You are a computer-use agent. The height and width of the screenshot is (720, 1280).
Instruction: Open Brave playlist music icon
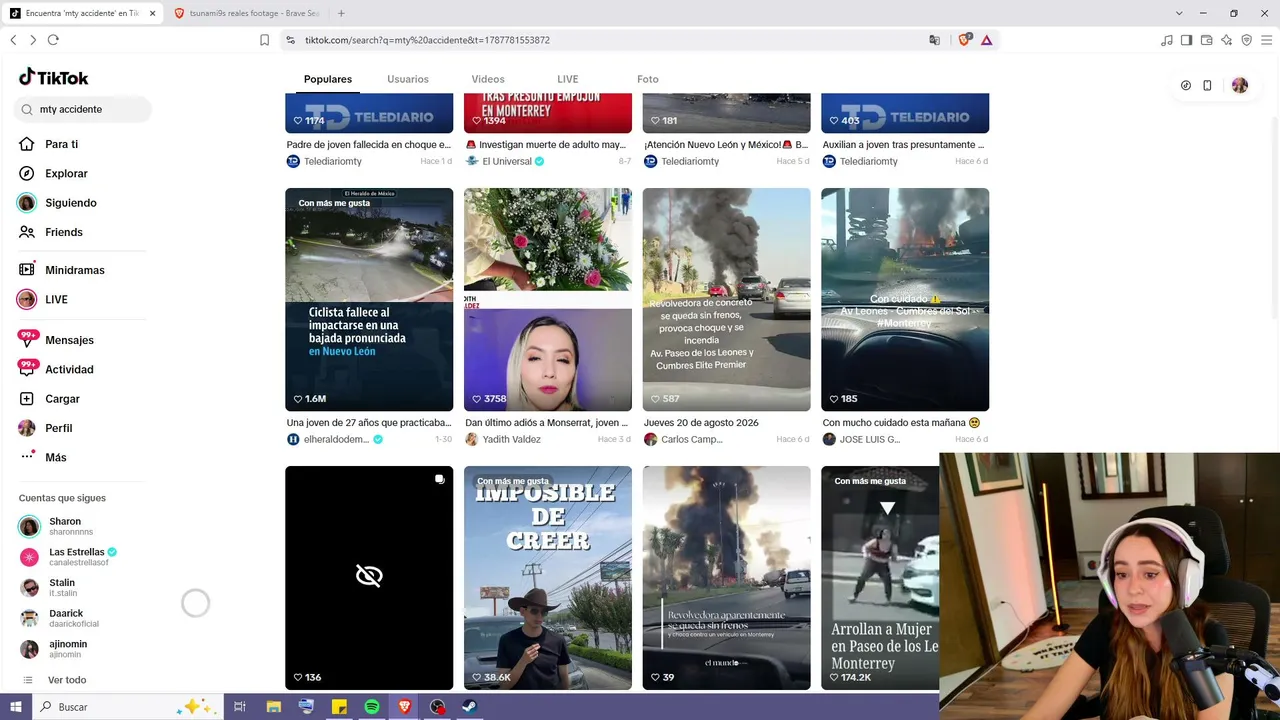[x=1167, y=40]
